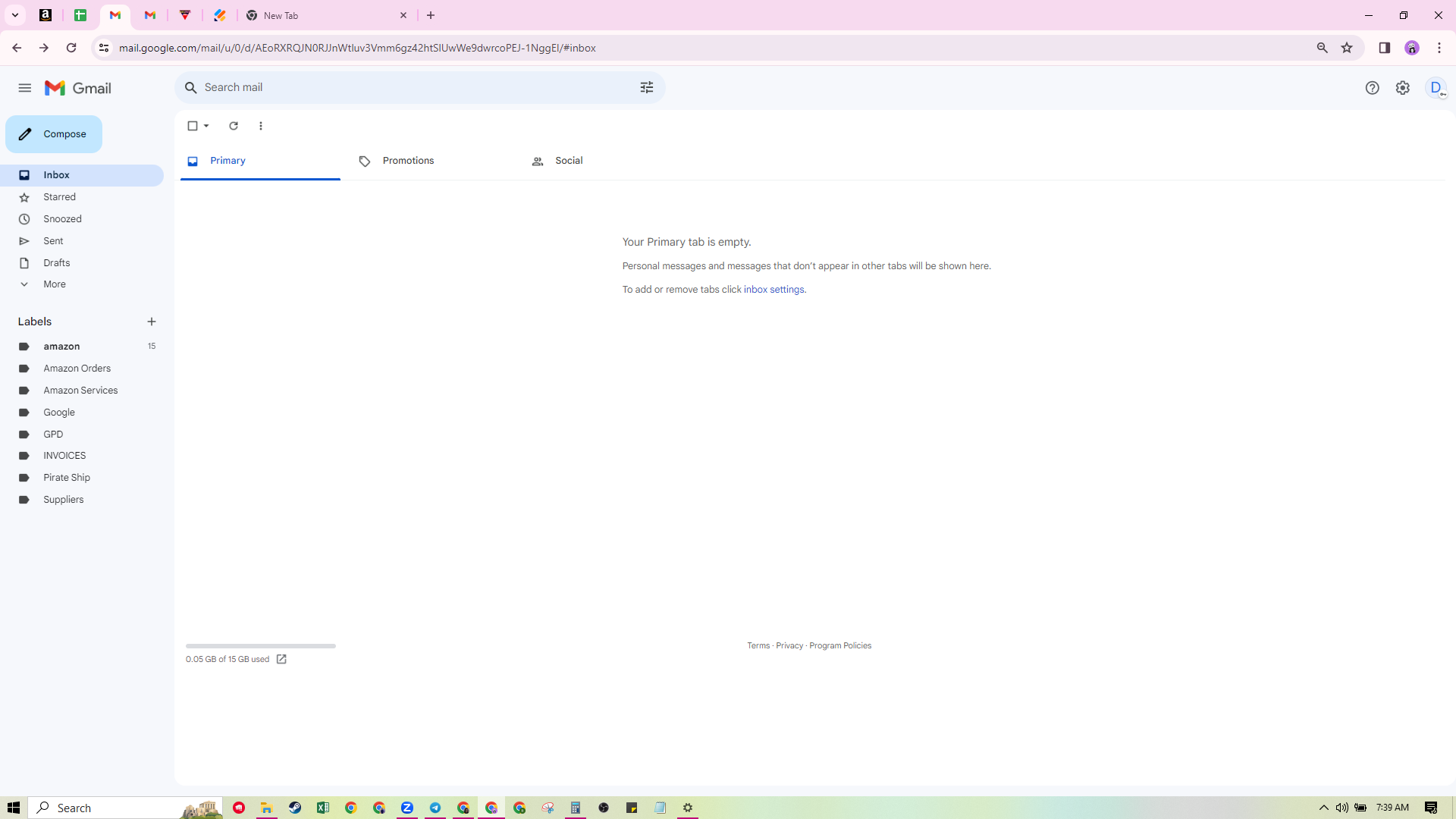Viewport: 1456px width, 819px height.
Task: Click the Windows taskbar Search box
Action: (126, 808)
